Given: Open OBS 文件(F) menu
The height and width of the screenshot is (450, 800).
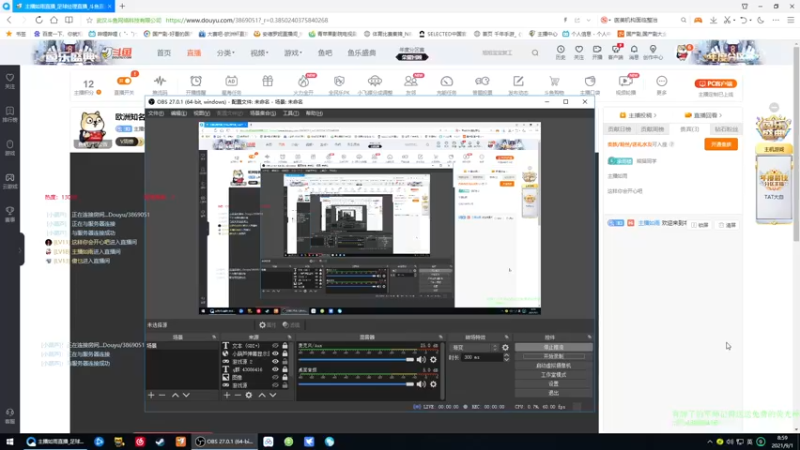Looking at the screenshot, I should coord(156,113).
